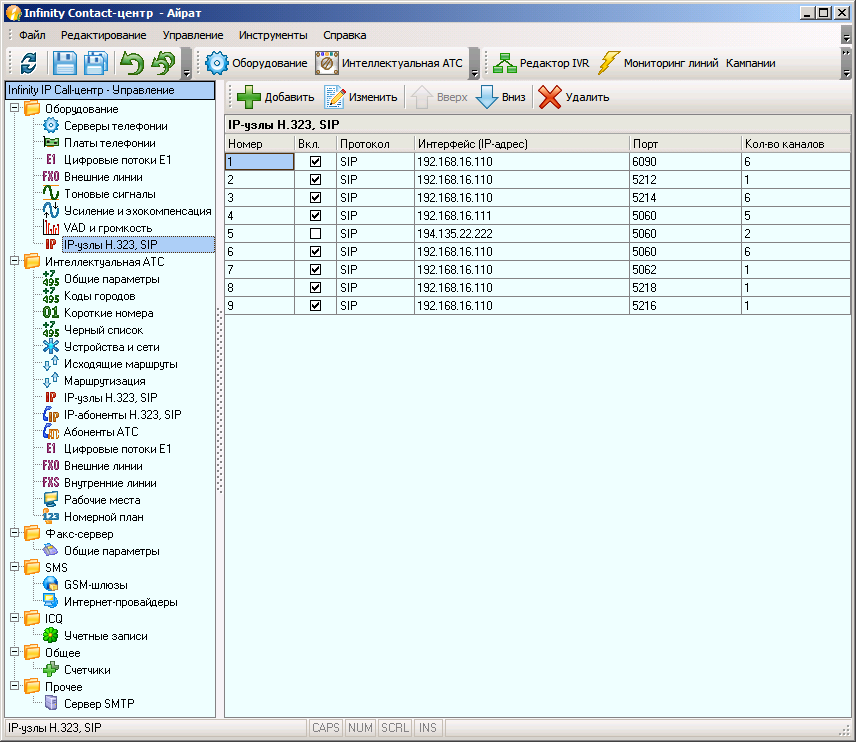Click the Изменить edit button

click(361, 97)
